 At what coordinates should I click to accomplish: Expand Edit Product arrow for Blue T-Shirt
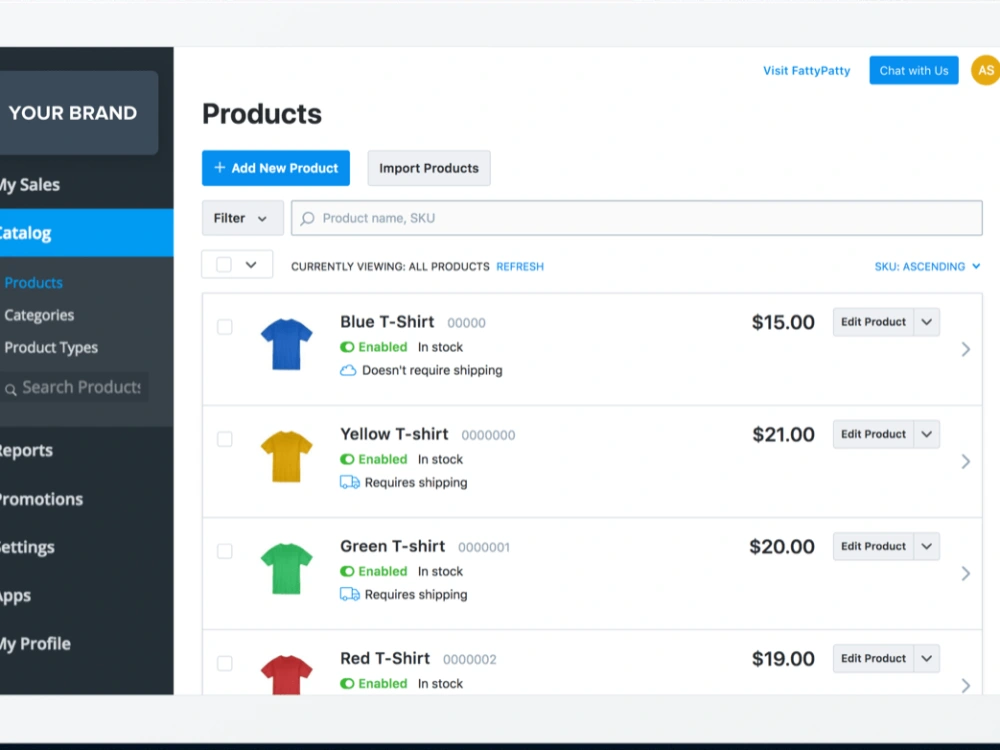tap(927, 322)
